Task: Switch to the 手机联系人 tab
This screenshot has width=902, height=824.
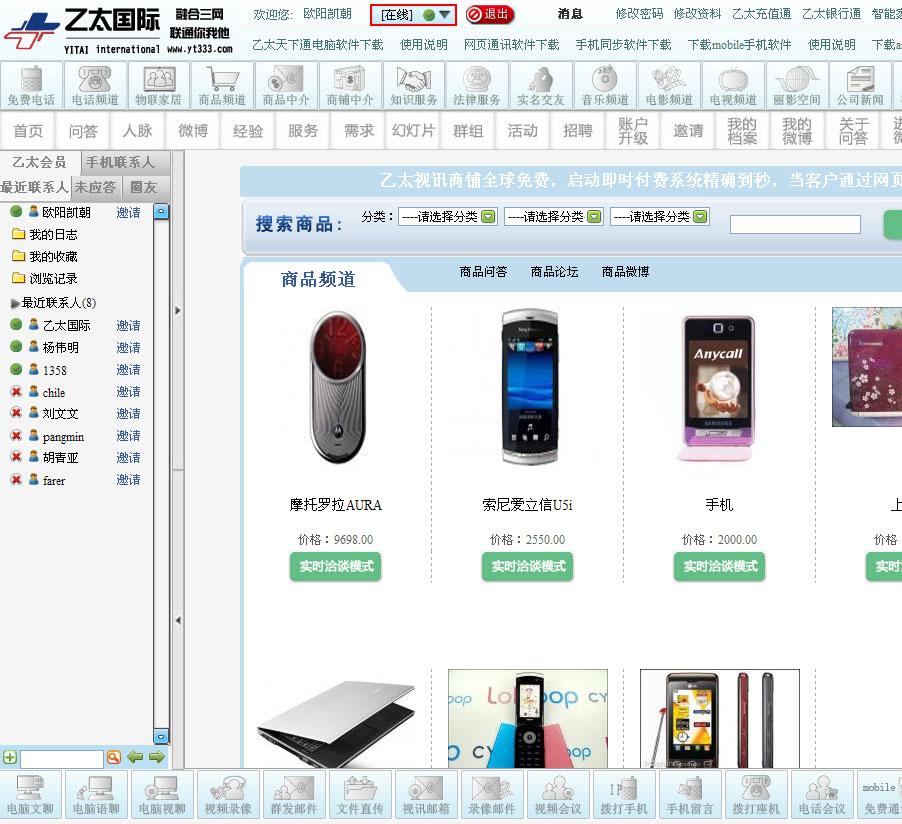Action: coord(120,162)
